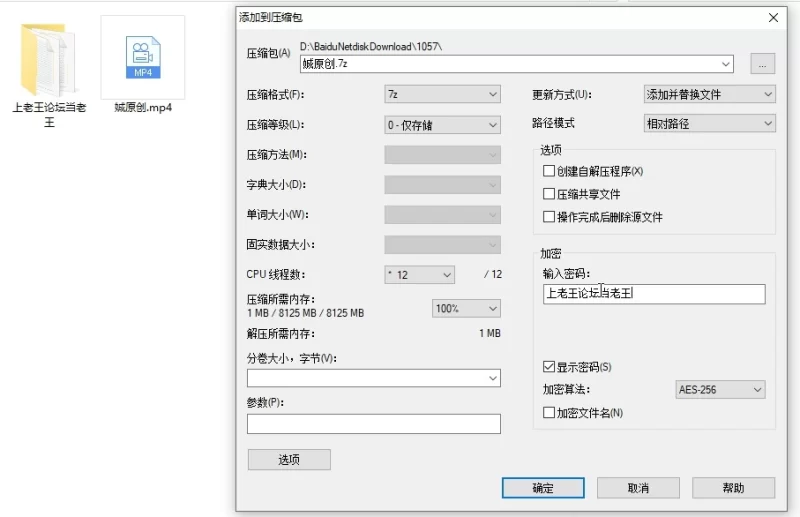Click the '/ 12' thread count text
Screen dimensions: 800x517
tap(493, 275)
